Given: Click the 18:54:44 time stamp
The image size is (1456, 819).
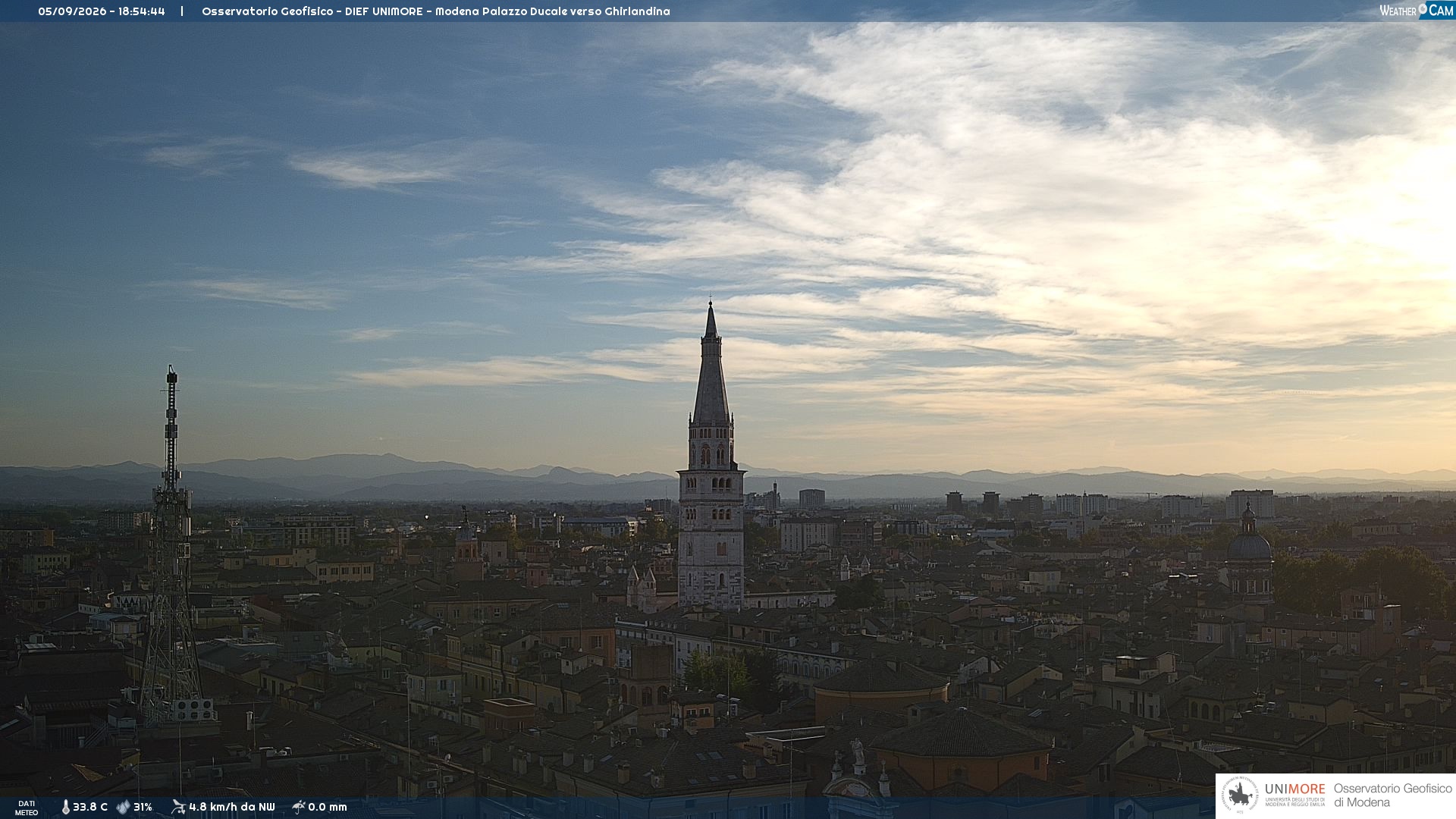Looking at the screenshot, I should tap(142, 11).
